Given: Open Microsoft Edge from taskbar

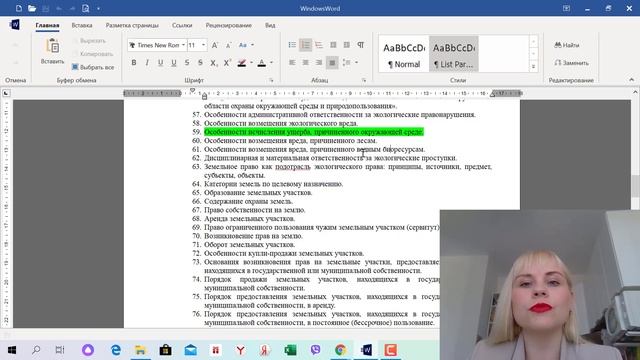Looking at the screenshot, I should 116,350.
